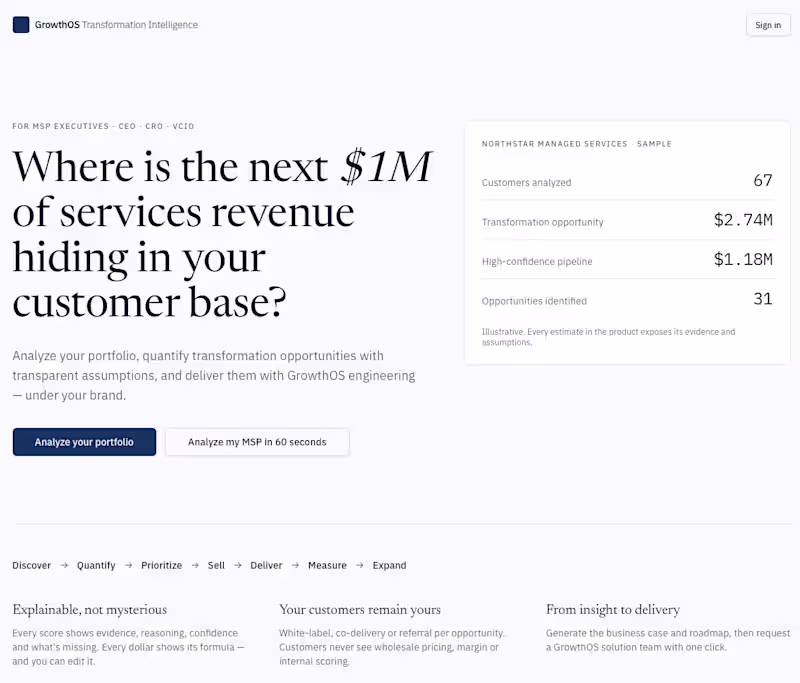Click the 67 customers value
Viewport: 800px width, 683px height.
pyautogui.click(x=763, y=180)
